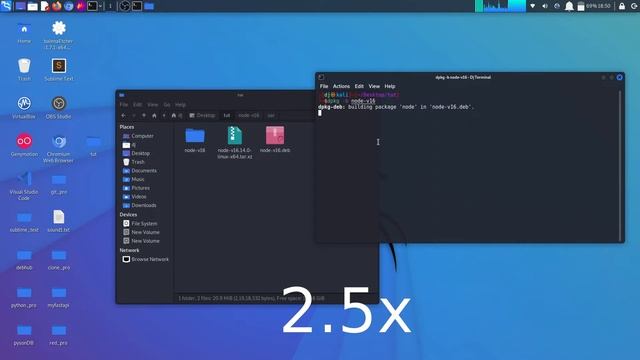Image resolution: width=640 pixels, height=360 pixels.
Task: Launch Firefox from the top panel
Action: pyautogui.click(x=57, y=6)
